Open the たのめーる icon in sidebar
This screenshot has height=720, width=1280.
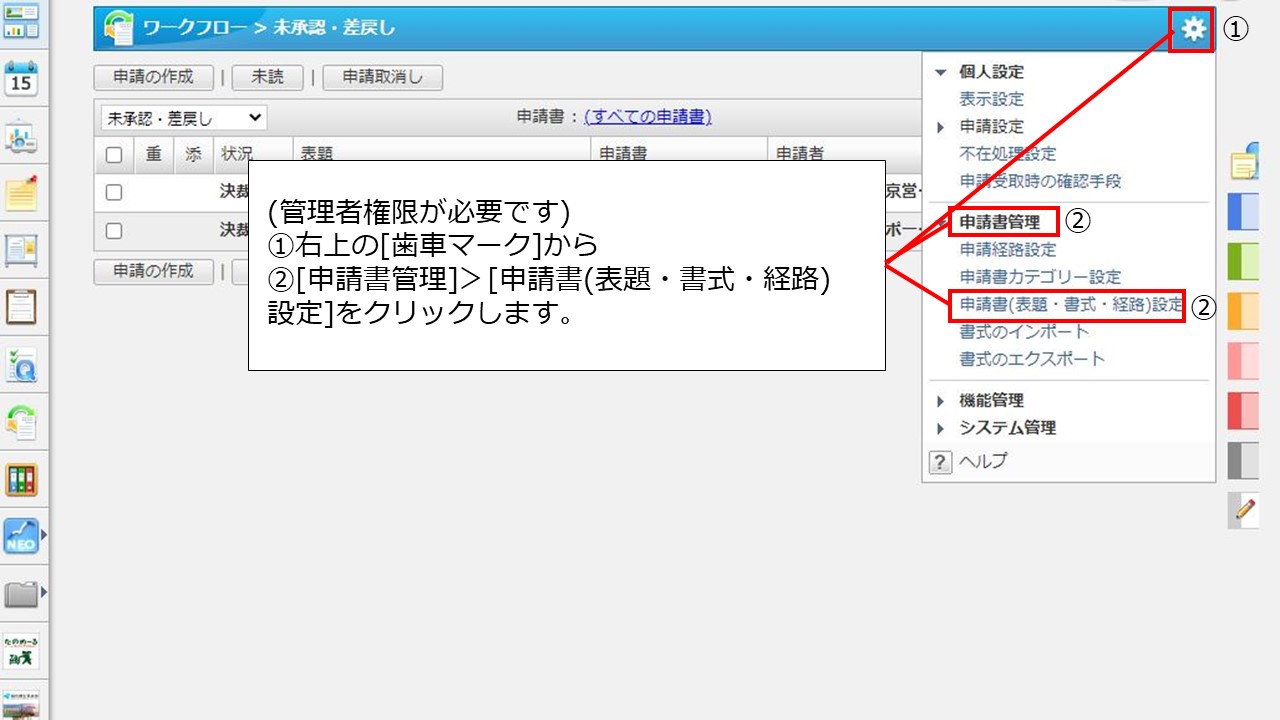point(21,650)
